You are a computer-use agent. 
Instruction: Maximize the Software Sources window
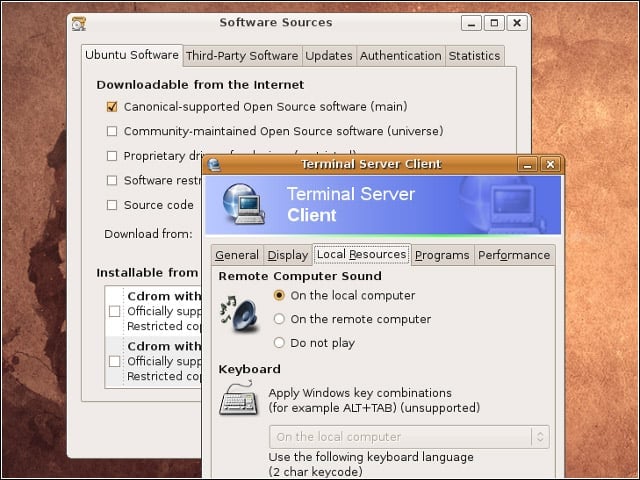[x=494, y=23]
